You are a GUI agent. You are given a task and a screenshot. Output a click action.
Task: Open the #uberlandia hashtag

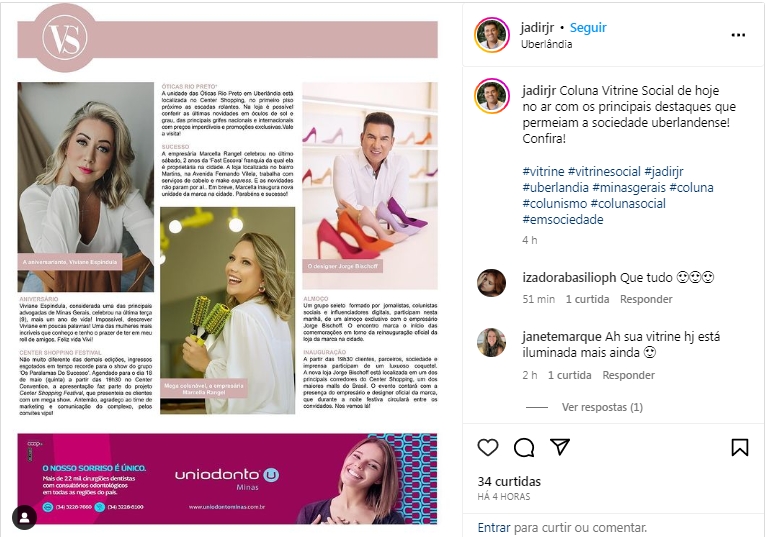555,188
